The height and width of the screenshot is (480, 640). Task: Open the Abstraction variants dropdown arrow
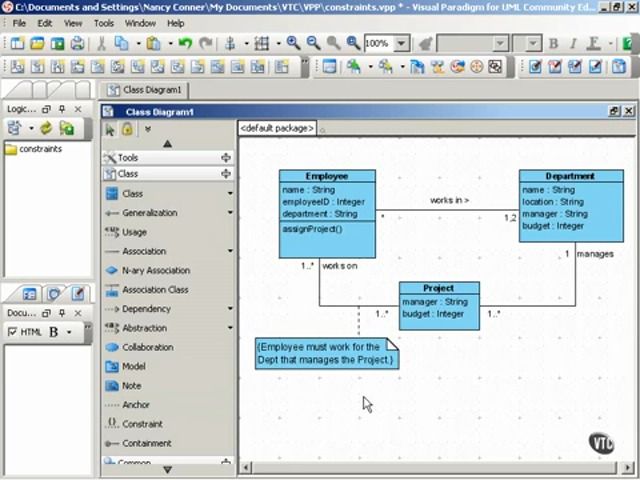230,328
